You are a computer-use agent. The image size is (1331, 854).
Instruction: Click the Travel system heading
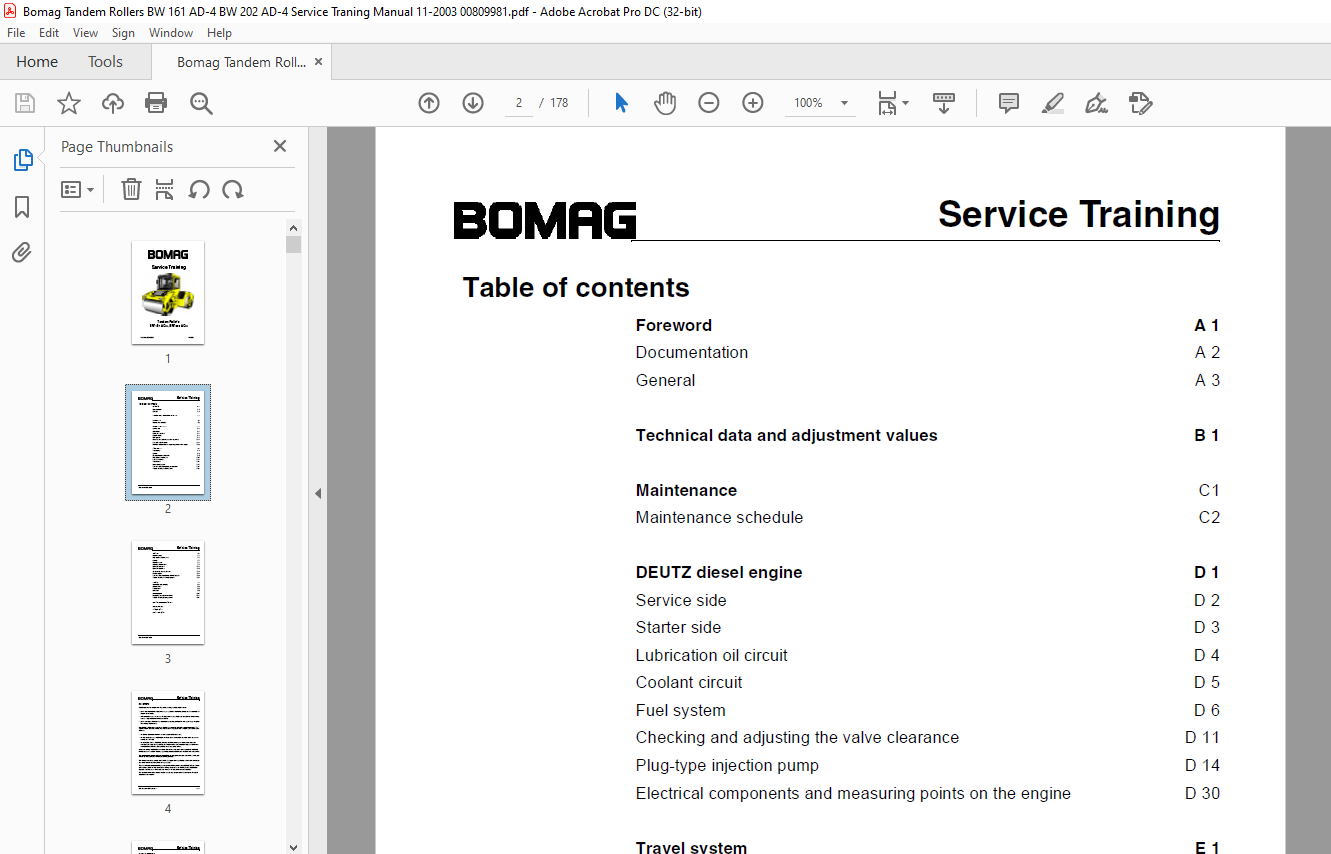tap(692, 847)
